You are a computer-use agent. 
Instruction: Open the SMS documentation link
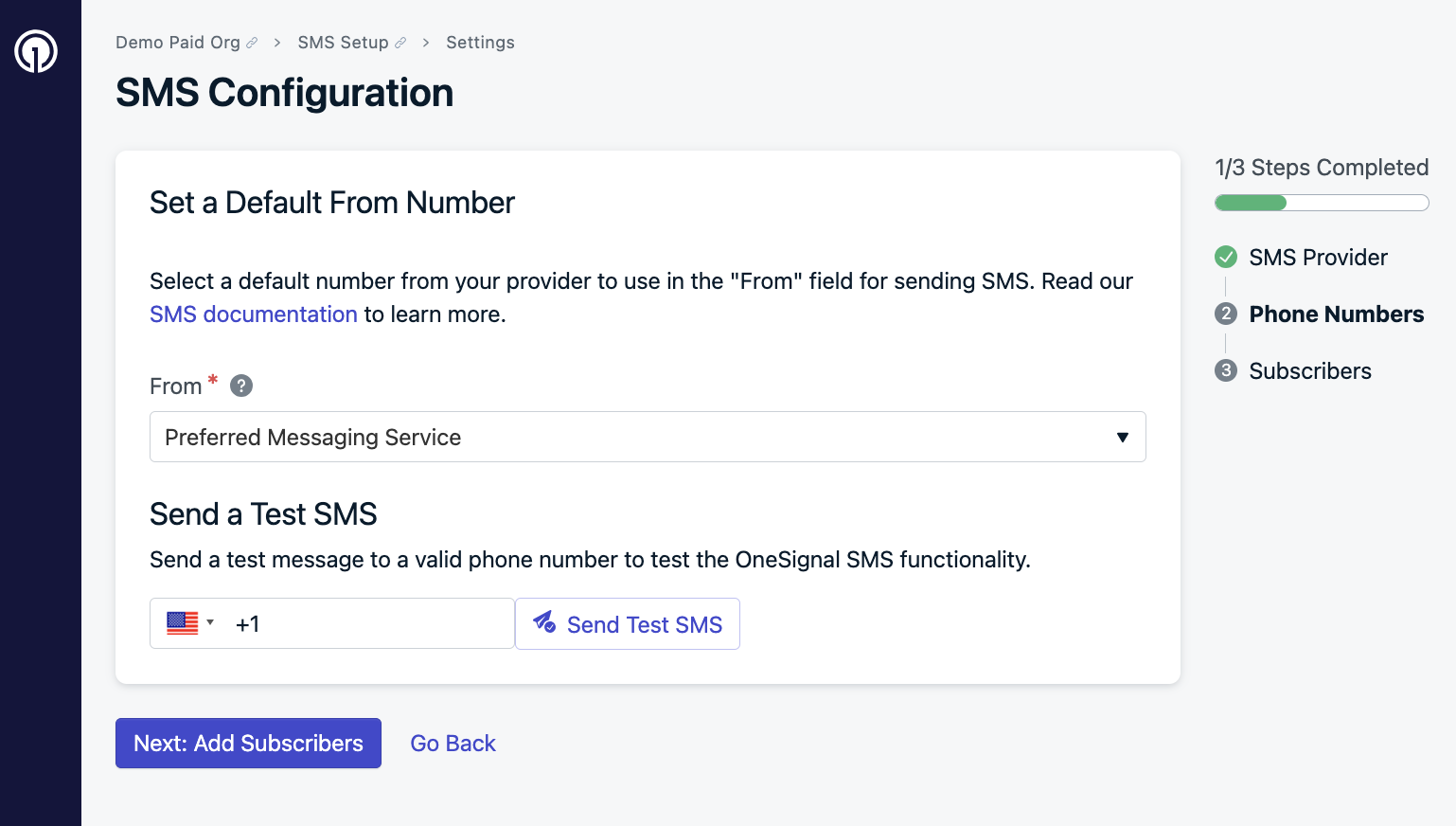pos(254,314)
